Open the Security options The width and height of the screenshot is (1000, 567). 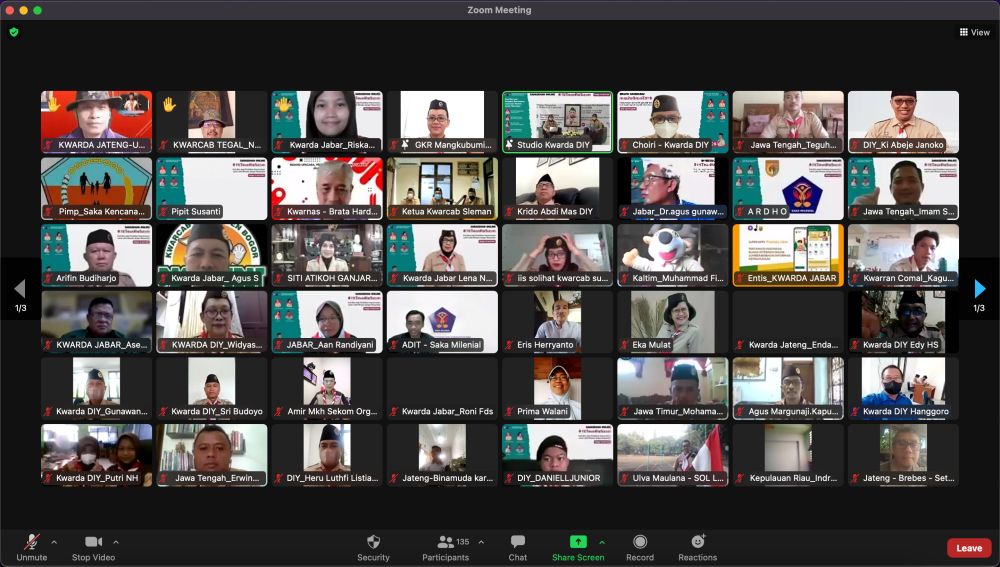pyautogui.click(x=373, y=547)
